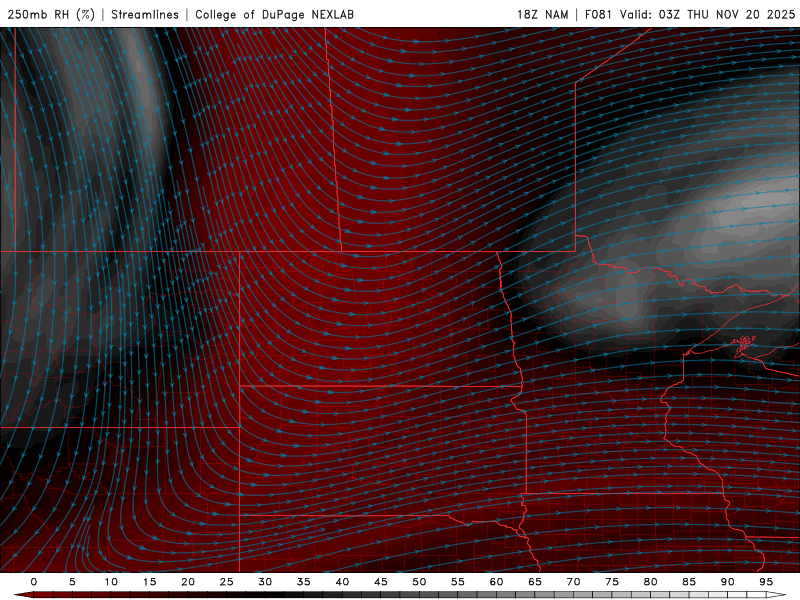The image size is (800, 600).
Task: Click the 'Valid: 03Z THU NOV 20 2025' text
Action: click(707, 14)
